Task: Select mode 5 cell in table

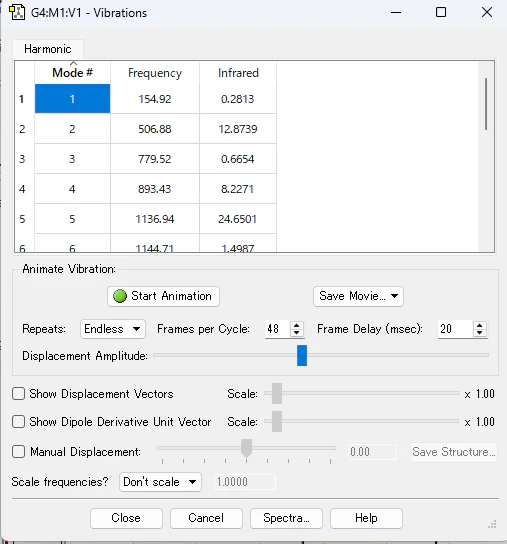Action: coord(73,219)
